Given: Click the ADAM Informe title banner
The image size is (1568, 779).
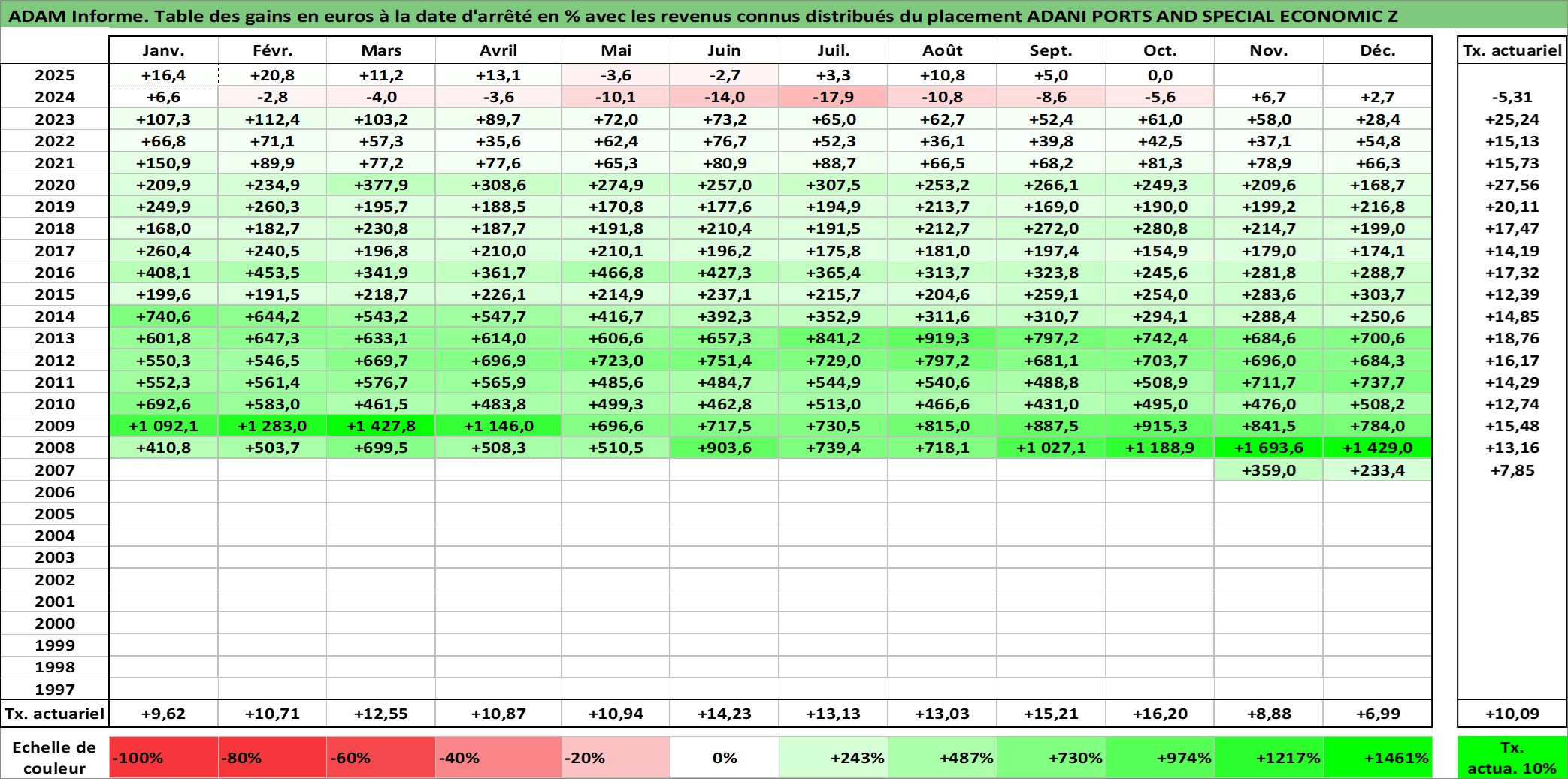Looking at the screenshot, I should click(784, 15).
